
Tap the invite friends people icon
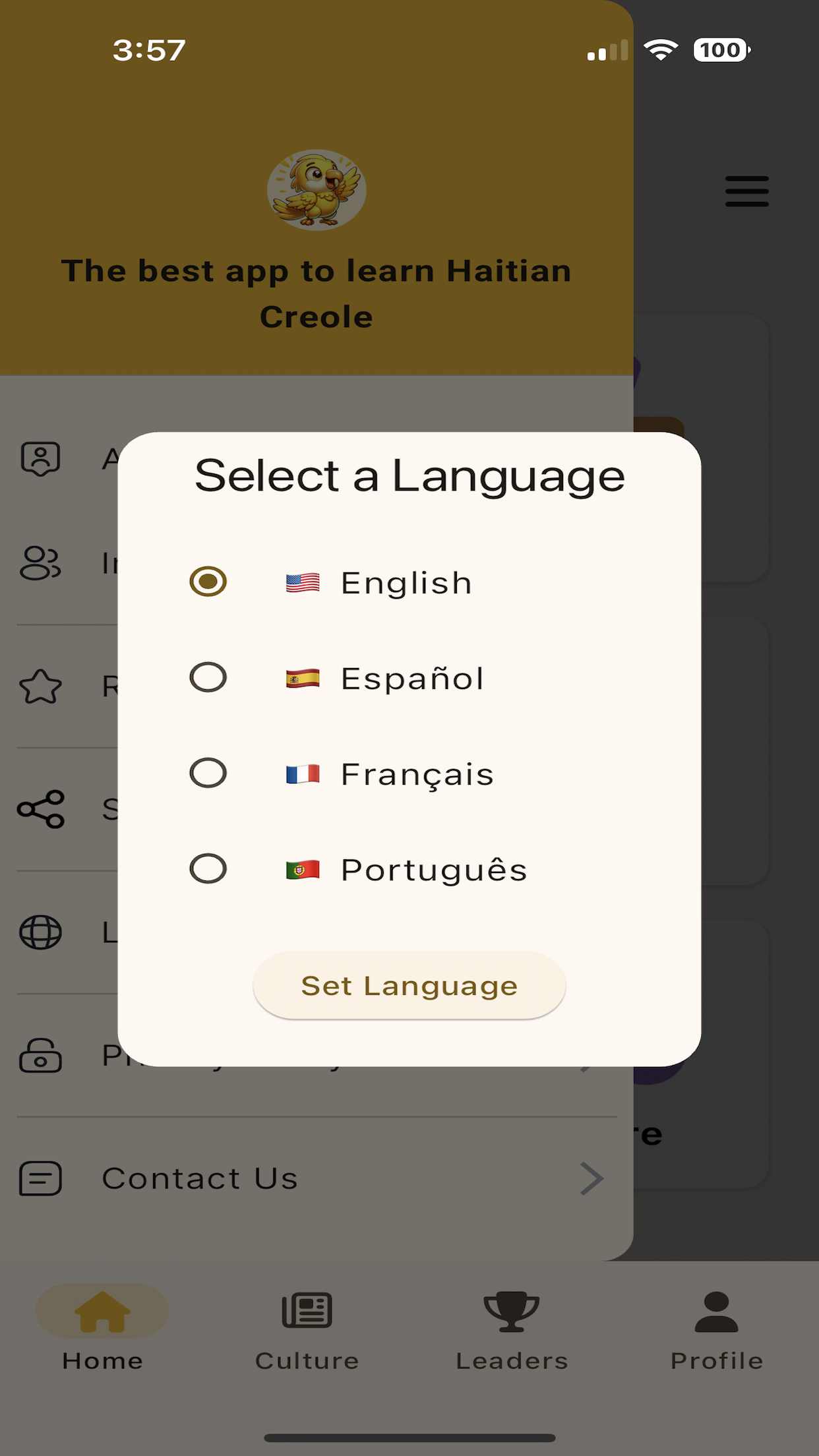tap(41, 563)
